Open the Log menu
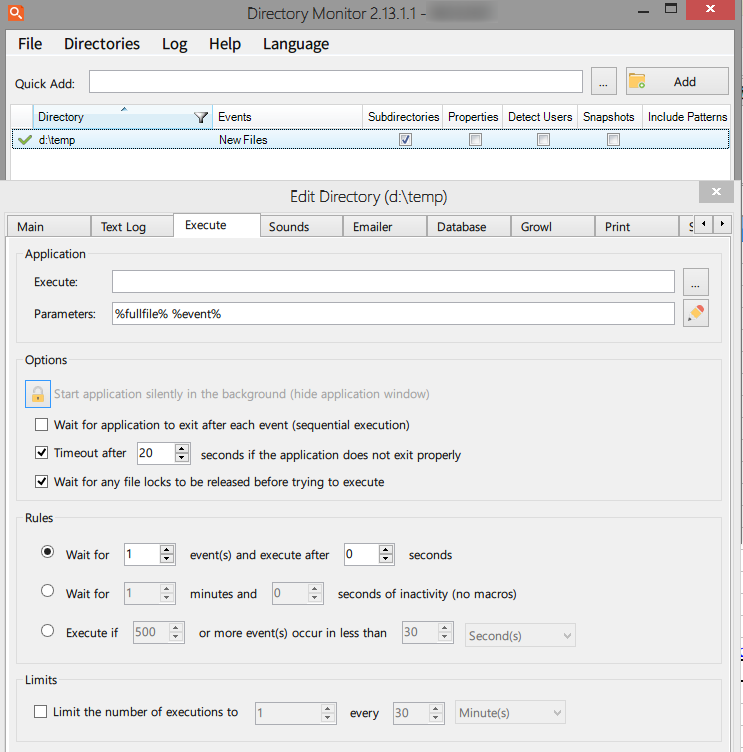This screenshot has width=743, height=752. point(174,44)
